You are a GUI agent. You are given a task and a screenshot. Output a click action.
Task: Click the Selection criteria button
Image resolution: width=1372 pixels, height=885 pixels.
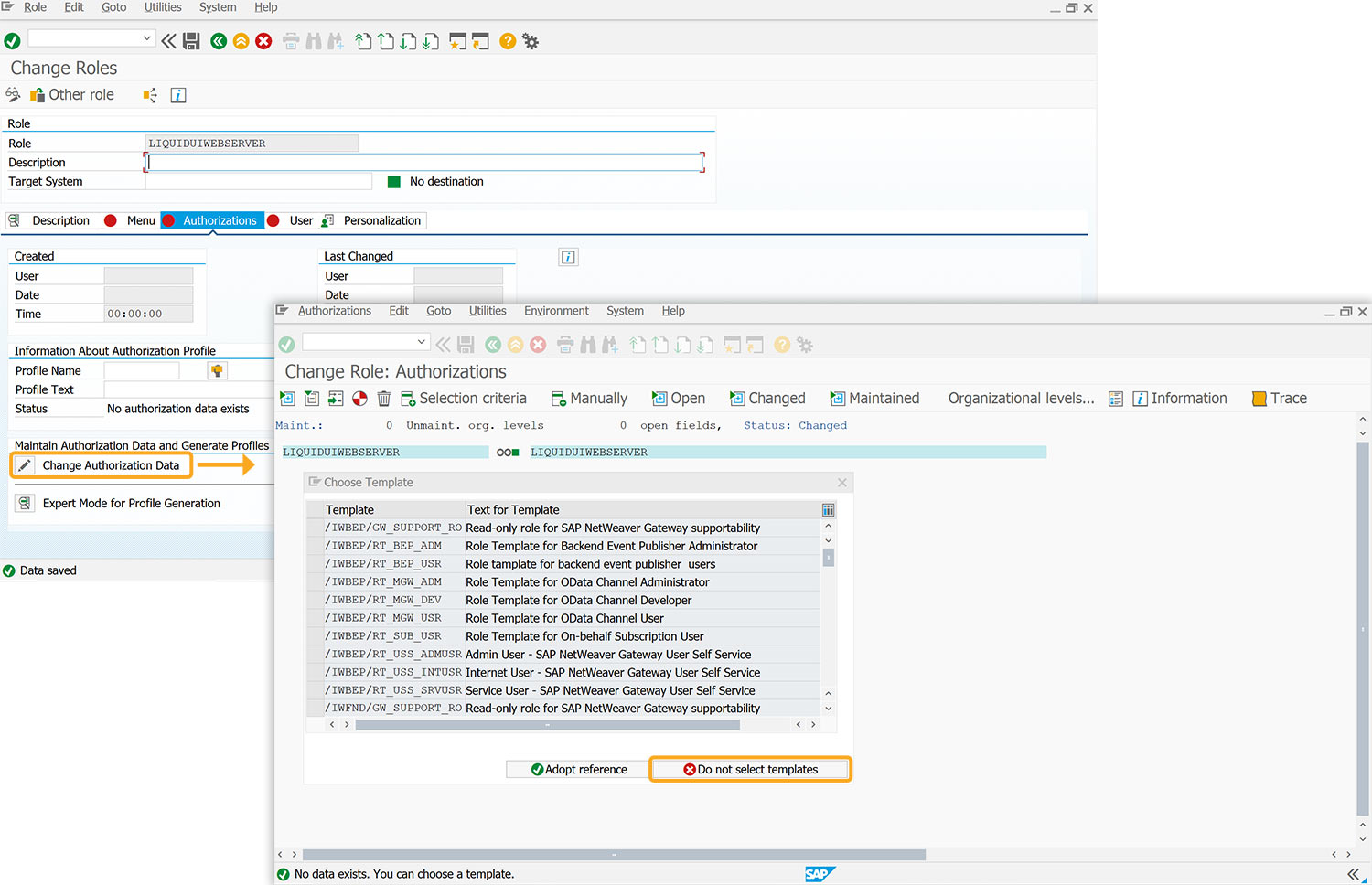click(464, 399)
